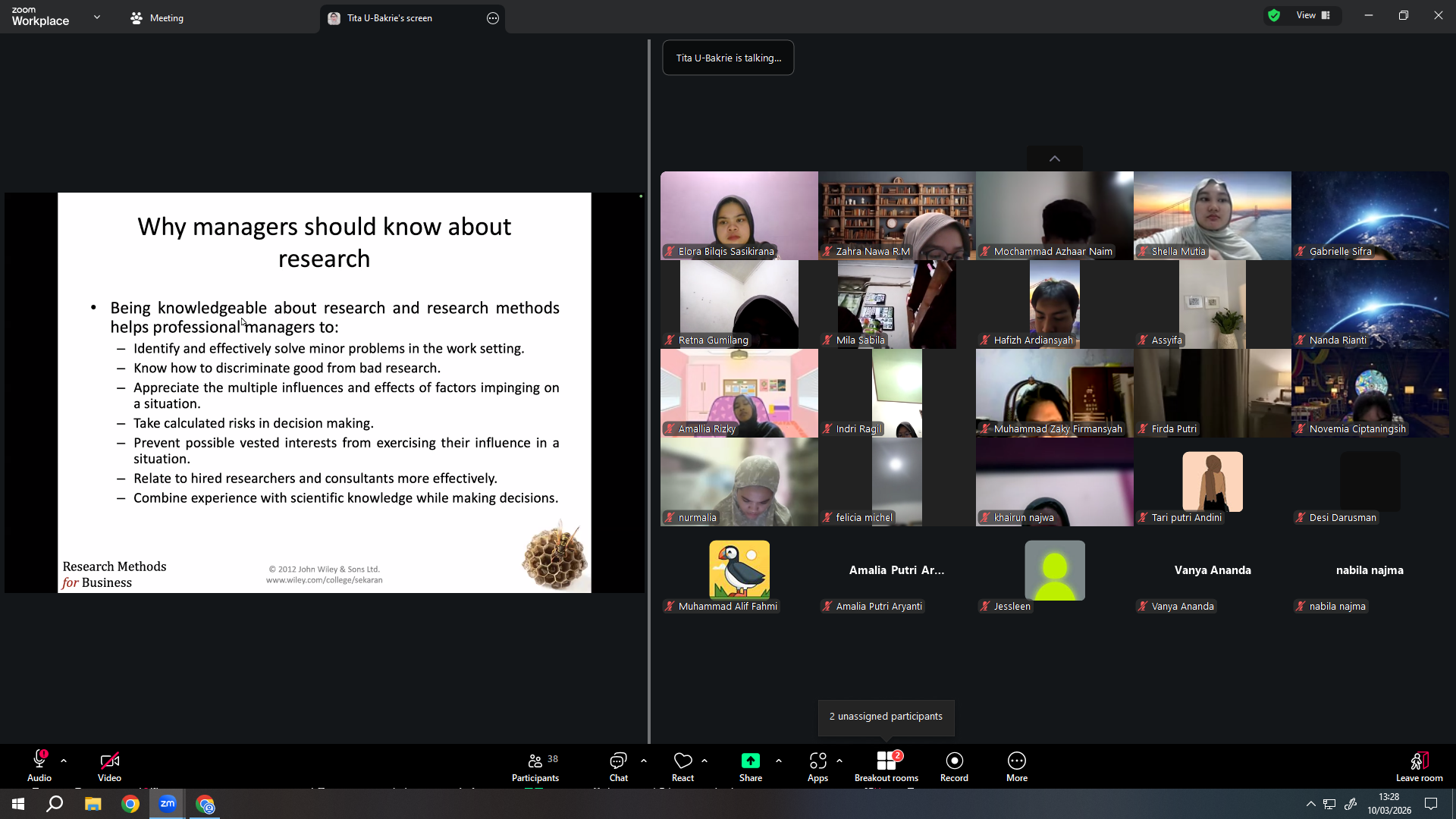This screenshot has width=1456, height=819.
Task: Select Mila Sabila's video tile
Action: (897, 304)
